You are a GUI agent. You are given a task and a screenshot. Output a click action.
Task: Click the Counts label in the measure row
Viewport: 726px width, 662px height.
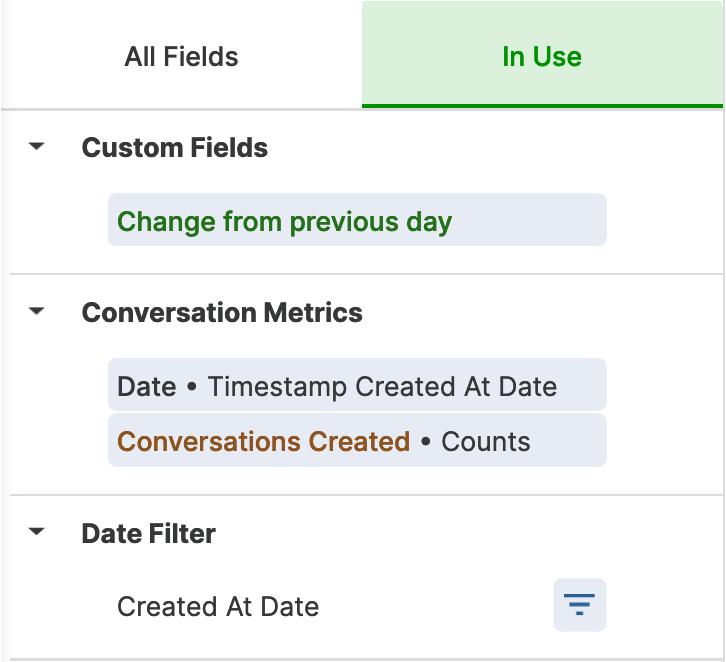(x=486, y=441)
